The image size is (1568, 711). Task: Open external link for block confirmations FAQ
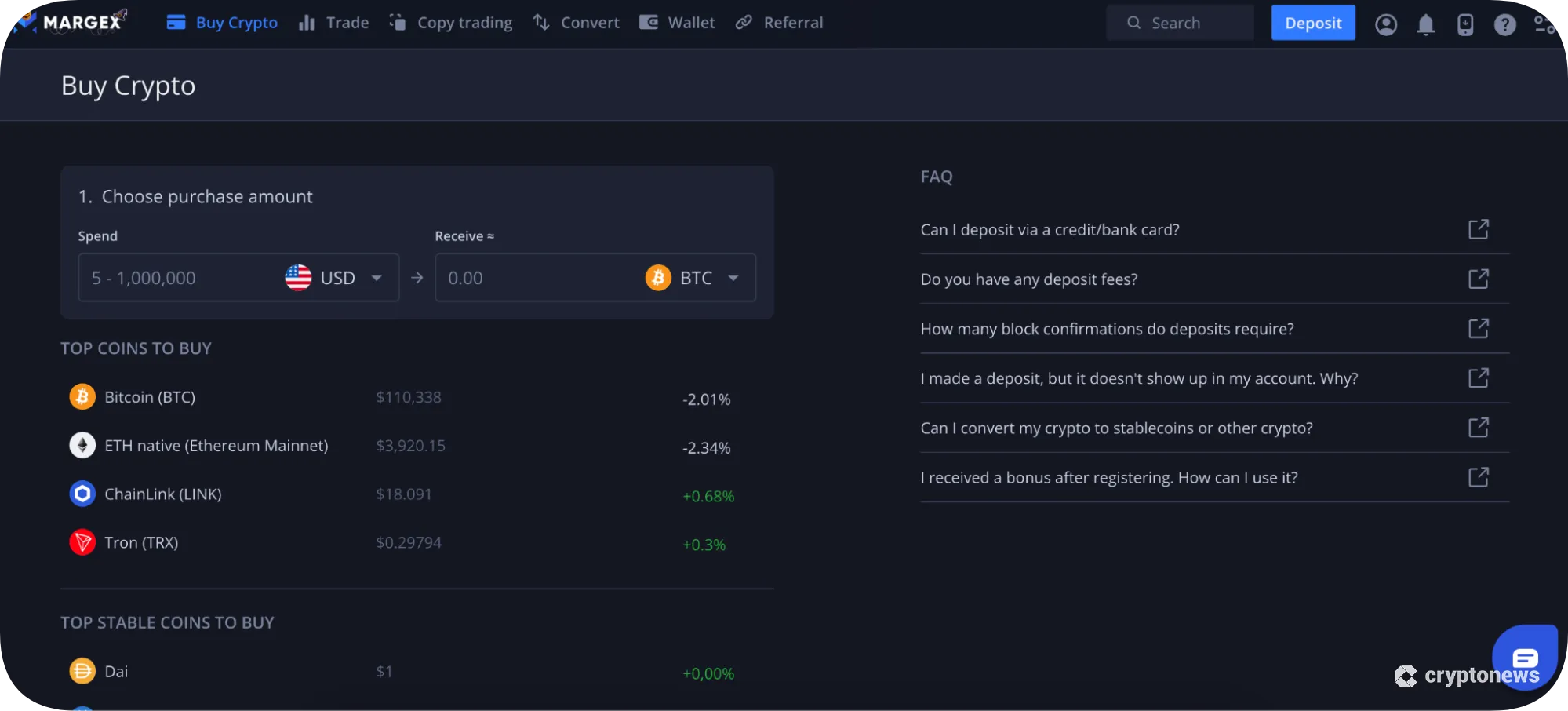[1478, 328]
